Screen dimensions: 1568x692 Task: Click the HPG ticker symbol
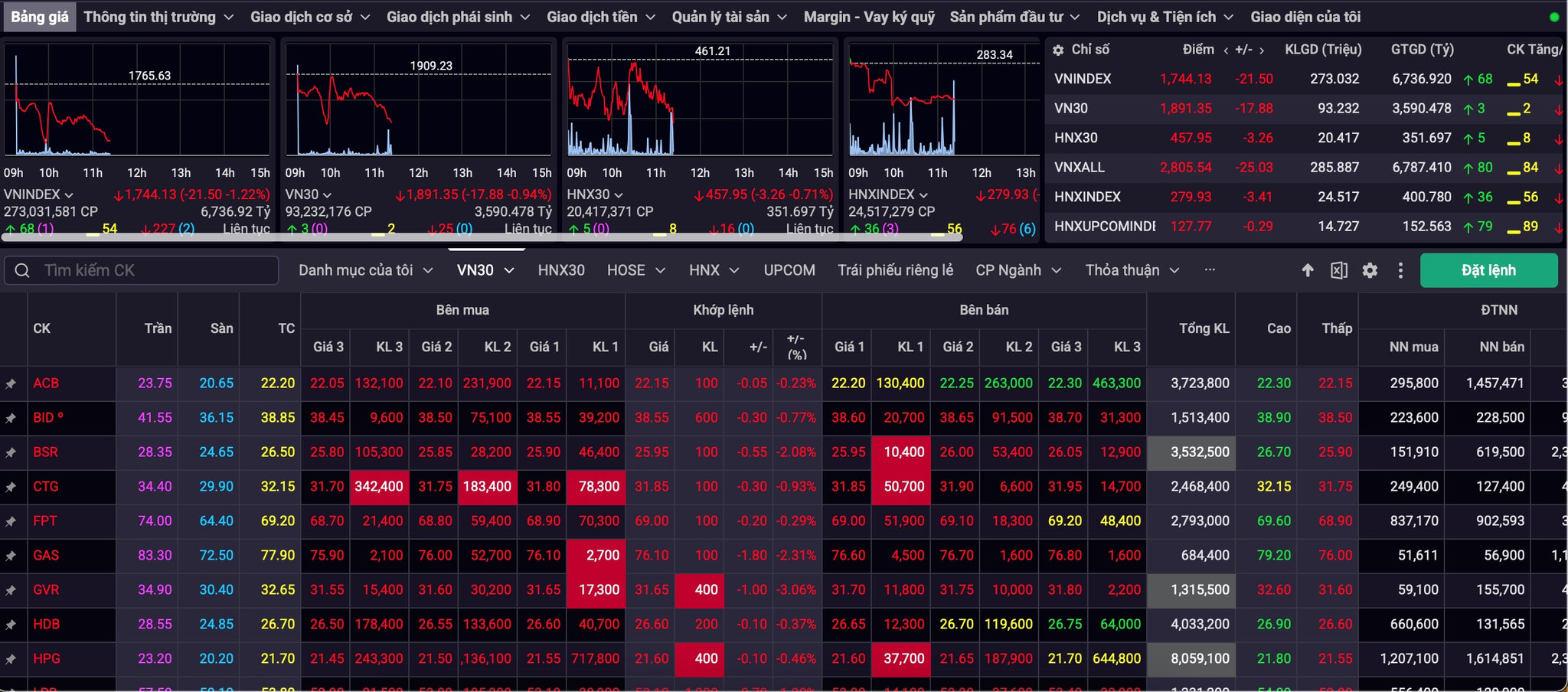click(47, 659)
